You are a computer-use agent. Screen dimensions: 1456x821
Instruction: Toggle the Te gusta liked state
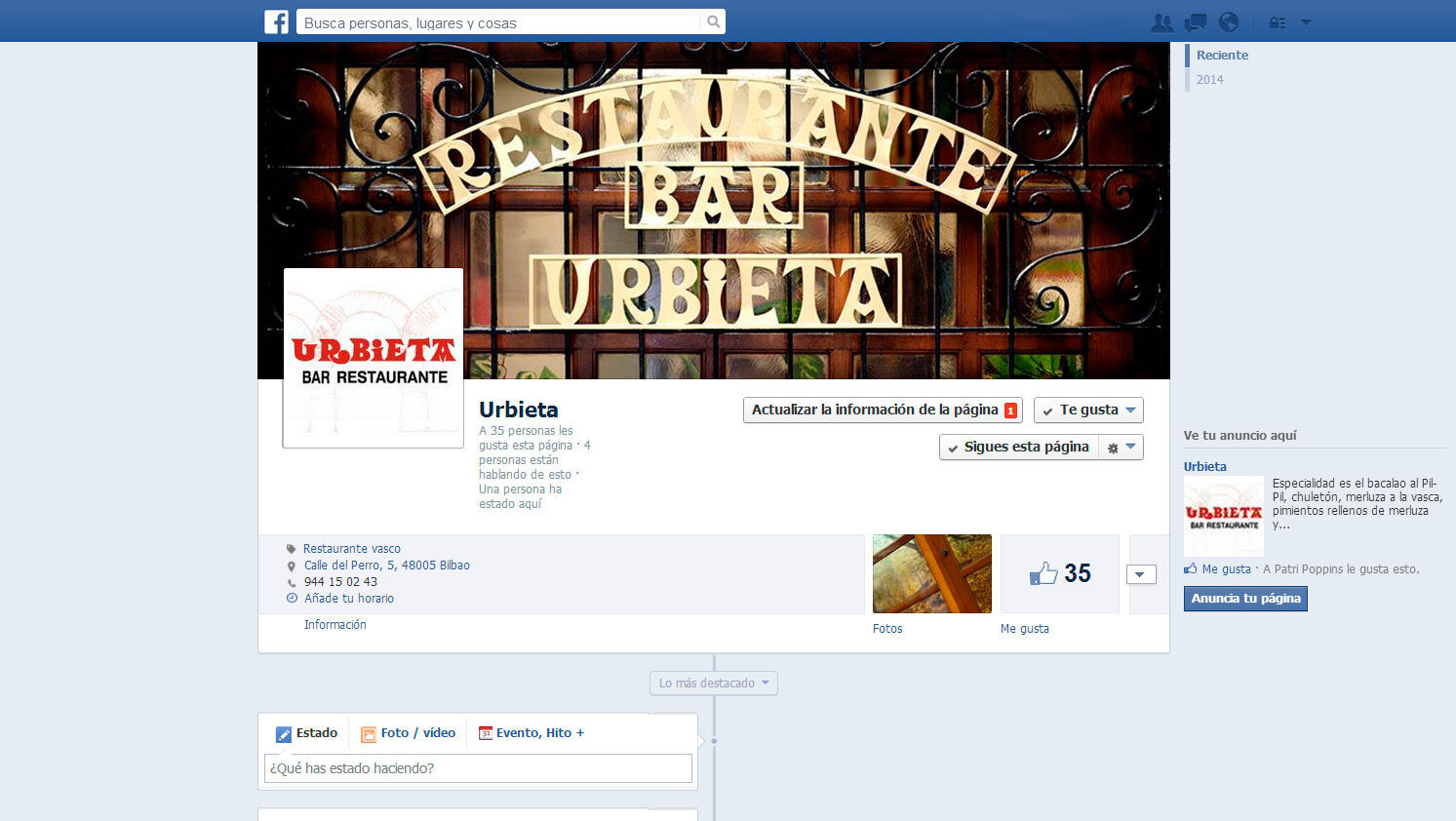1087,410
